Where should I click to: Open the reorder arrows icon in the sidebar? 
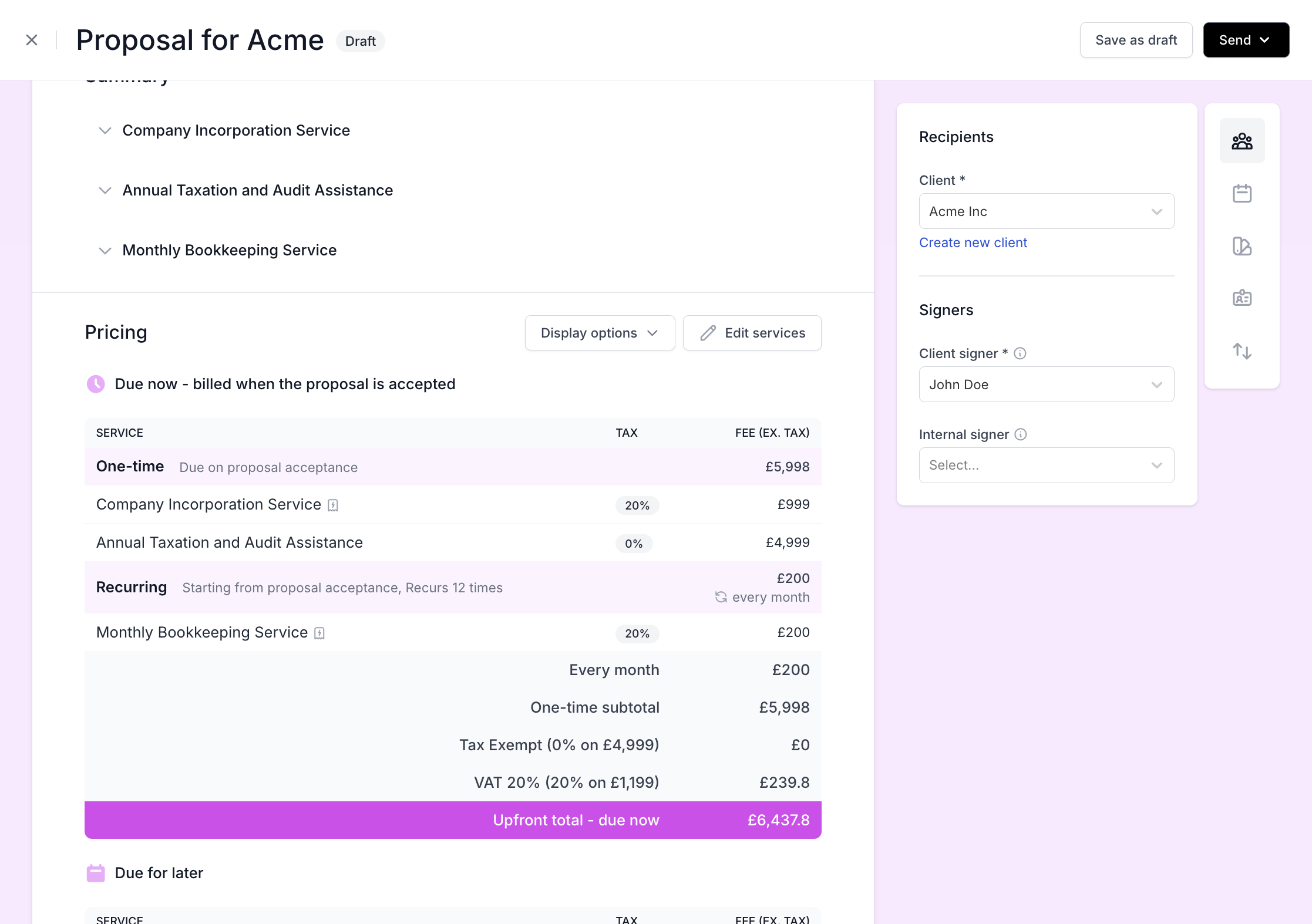point(1242,351)
